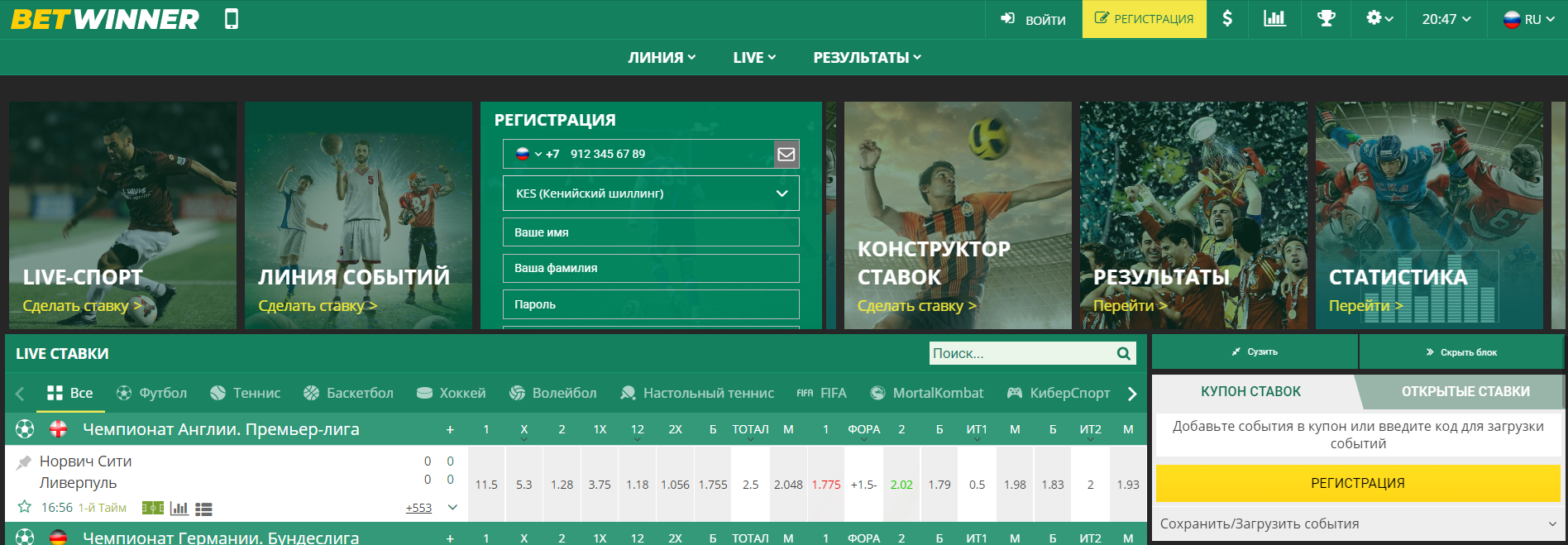Click the football icon beside Чемпионат Англии

coord(25,429)
